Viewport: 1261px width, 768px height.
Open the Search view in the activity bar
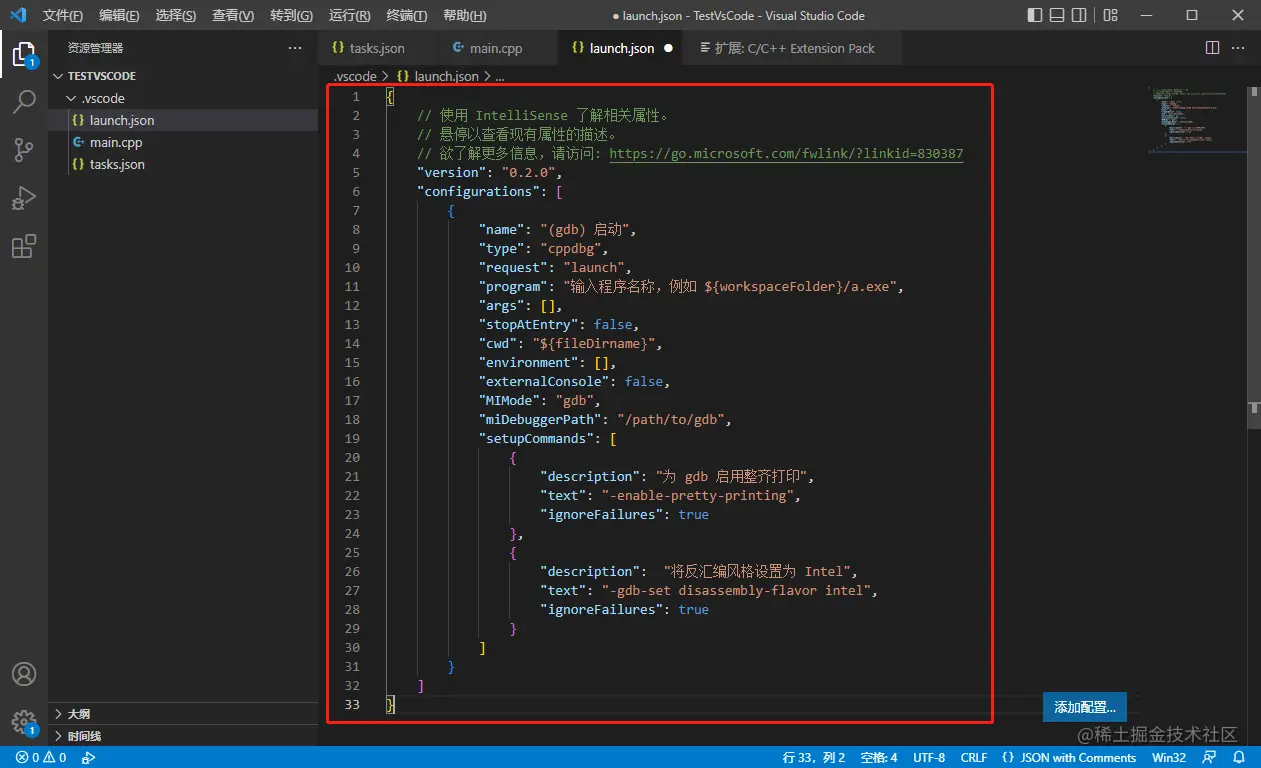tap(24, 101)
